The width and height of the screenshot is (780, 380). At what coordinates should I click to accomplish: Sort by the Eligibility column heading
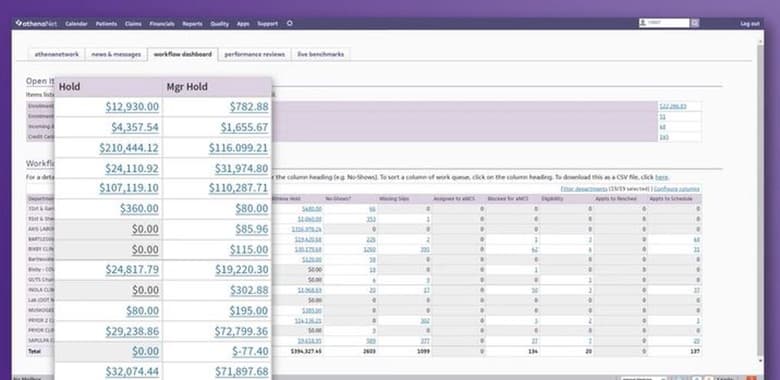point(552,199)
